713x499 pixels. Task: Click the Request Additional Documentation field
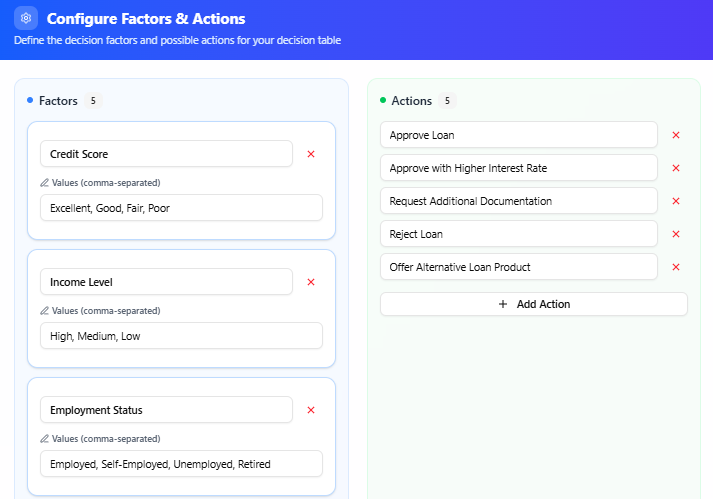[518, 201]
